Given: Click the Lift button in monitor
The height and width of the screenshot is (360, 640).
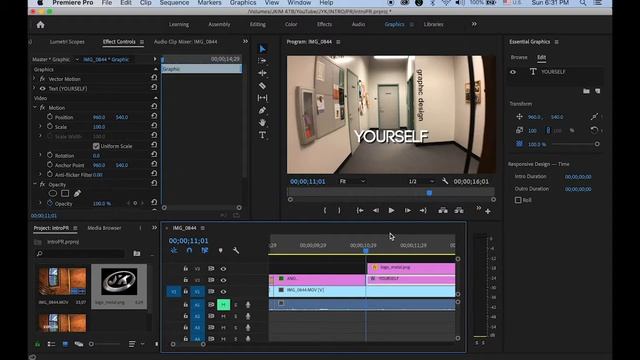Looking at the screenshot, I should [443, 210].
